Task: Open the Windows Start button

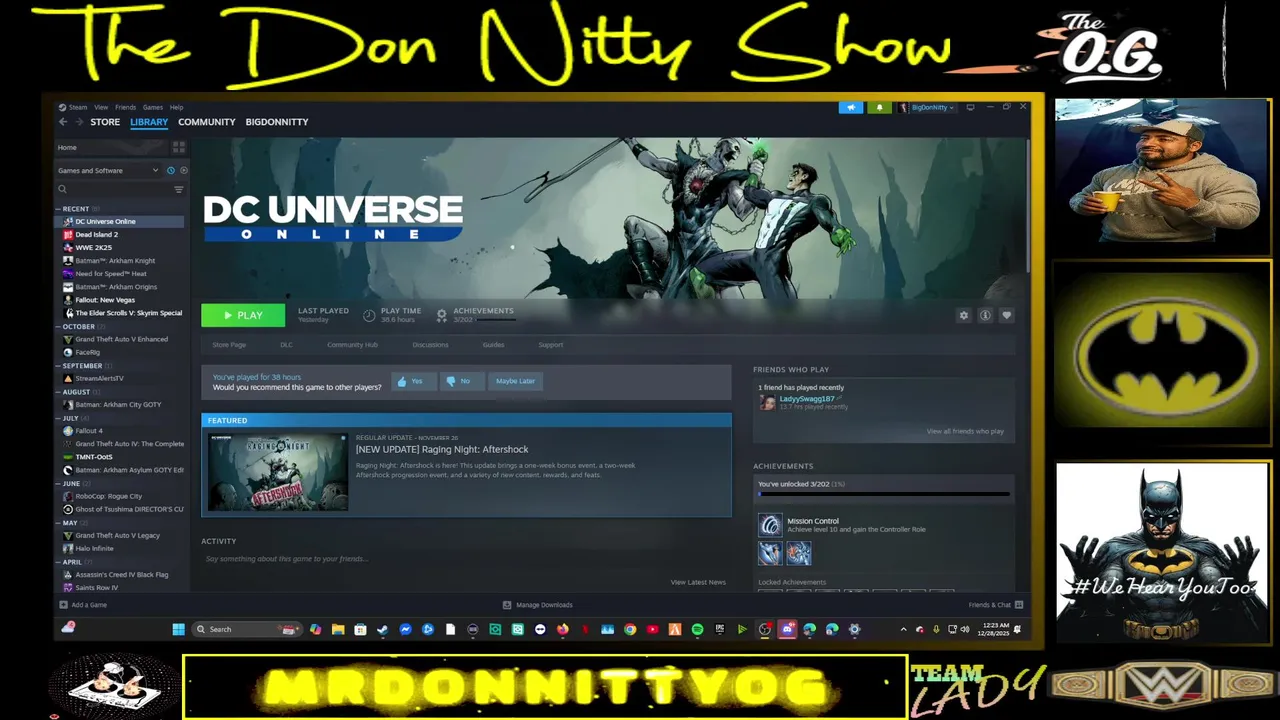Action: [x=178, y=629]
